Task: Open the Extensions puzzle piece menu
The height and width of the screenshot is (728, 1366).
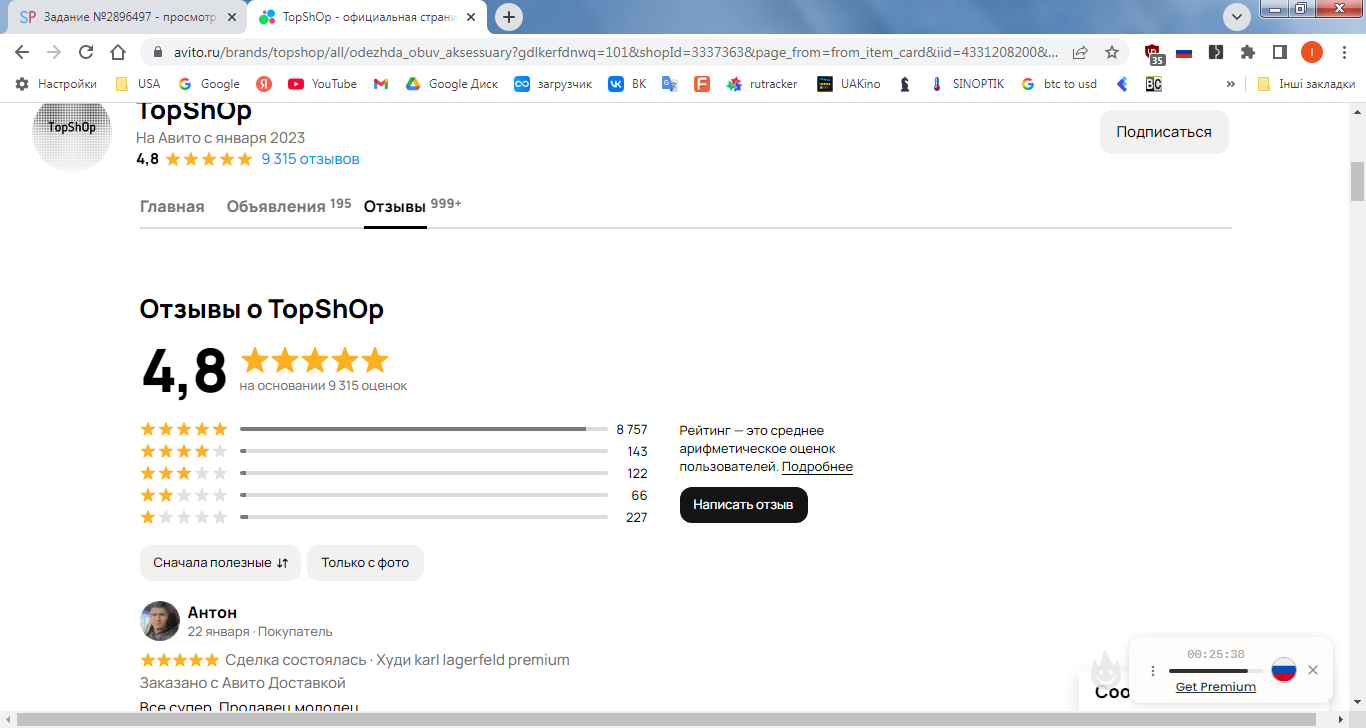Action: point(1247,52)
